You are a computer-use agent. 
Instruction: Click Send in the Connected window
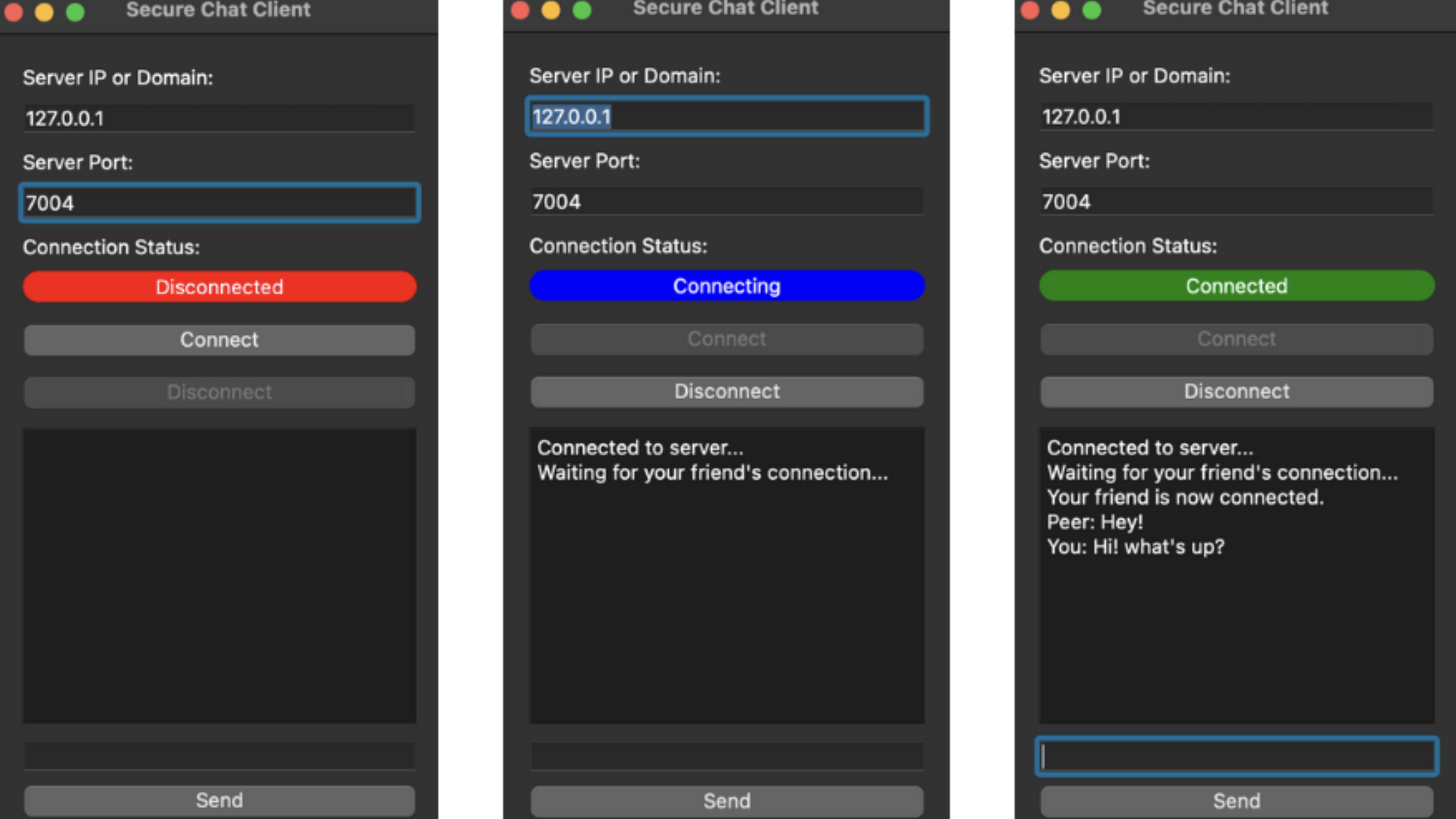[1236, 800]
